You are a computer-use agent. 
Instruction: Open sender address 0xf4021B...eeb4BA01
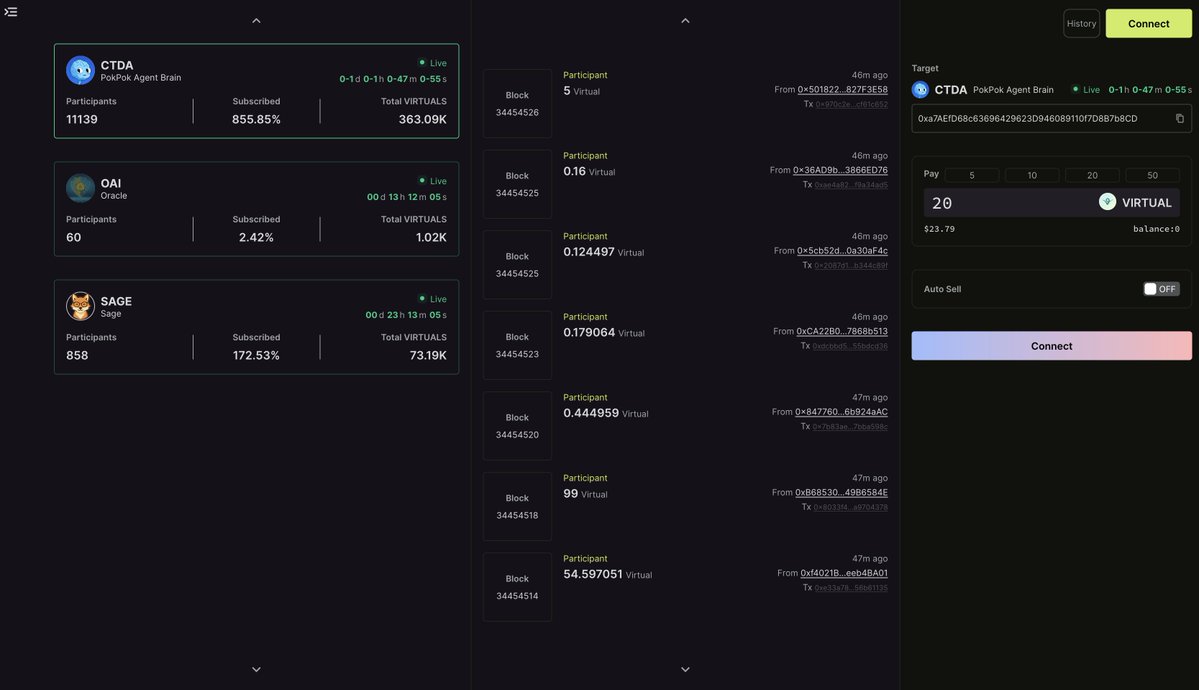(x=843, y=573)
